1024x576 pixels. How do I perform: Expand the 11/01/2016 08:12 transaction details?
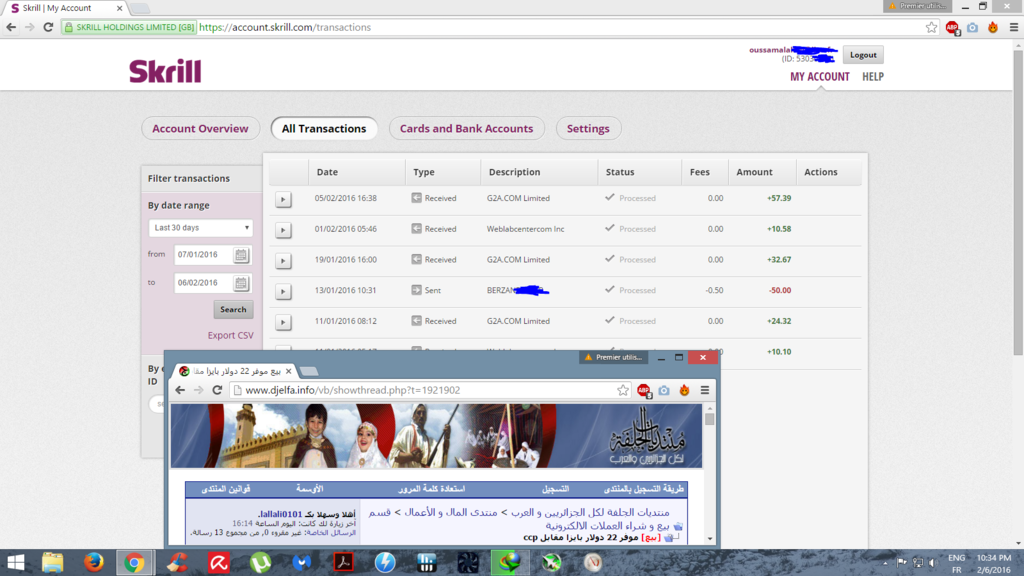pyautogui.click(x=283, y=322)
